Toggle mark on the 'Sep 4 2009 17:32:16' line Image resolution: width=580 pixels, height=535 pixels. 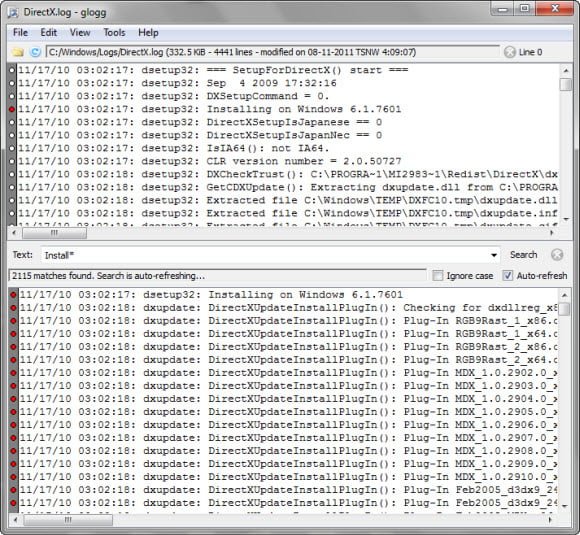[12, 83]
